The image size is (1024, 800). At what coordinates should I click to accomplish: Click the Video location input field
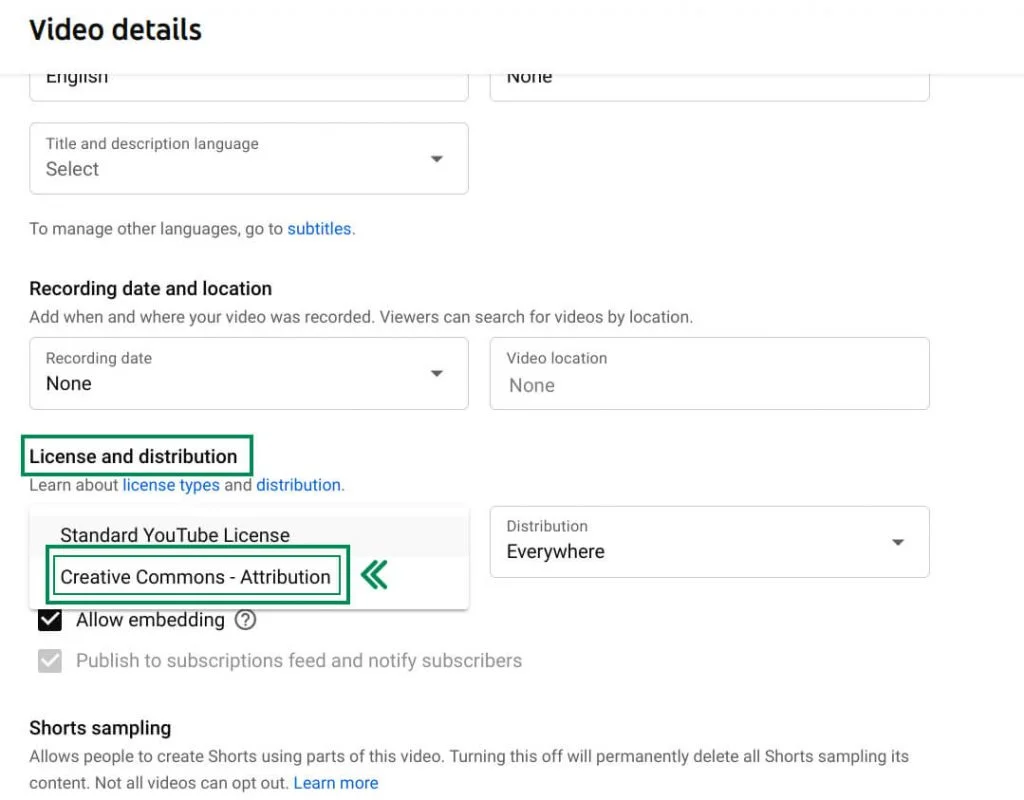tap(709, 373)
